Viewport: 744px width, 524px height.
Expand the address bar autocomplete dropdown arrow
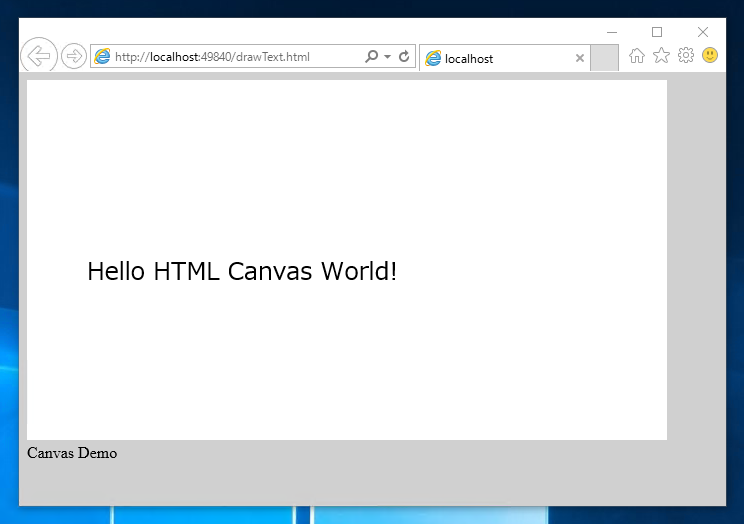pos(388,56)
